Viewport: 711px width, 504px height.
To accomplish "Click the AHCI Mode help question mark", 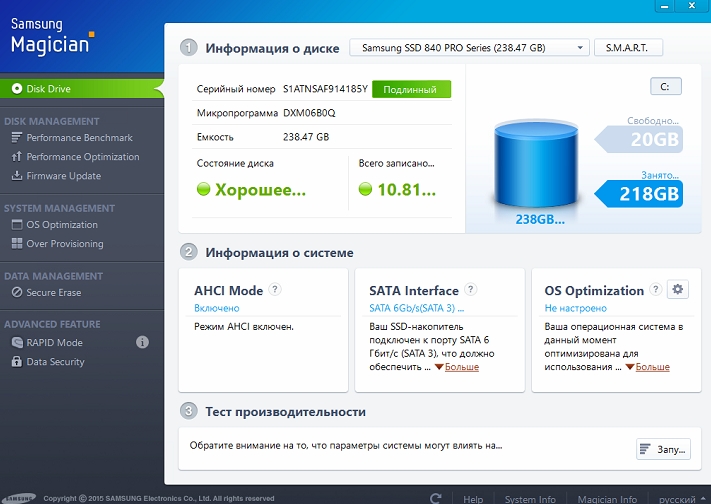I will coord(275,290).
